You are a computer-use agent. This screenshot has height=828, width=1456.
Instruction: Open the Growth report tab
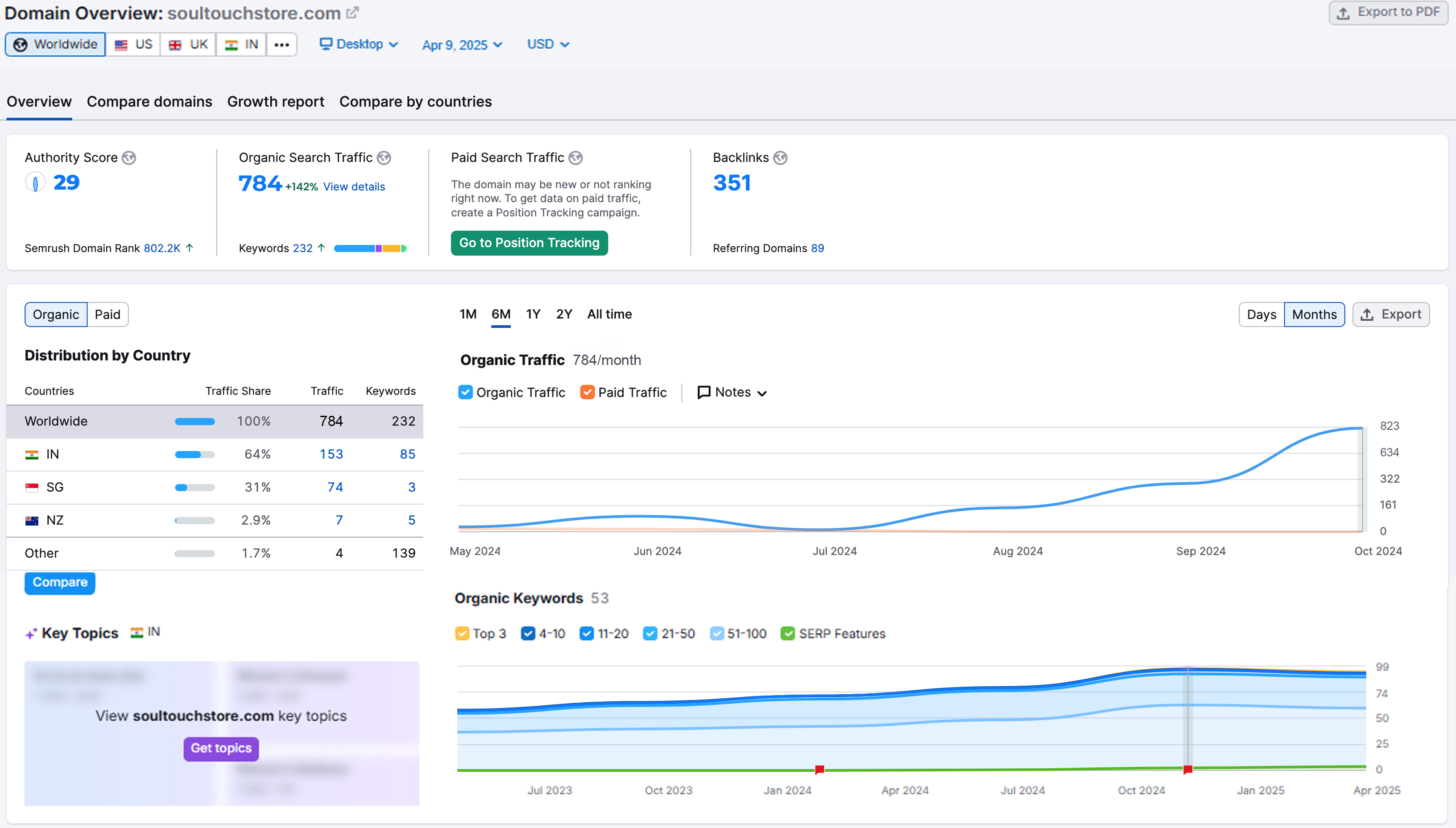(x=276, y=102)
